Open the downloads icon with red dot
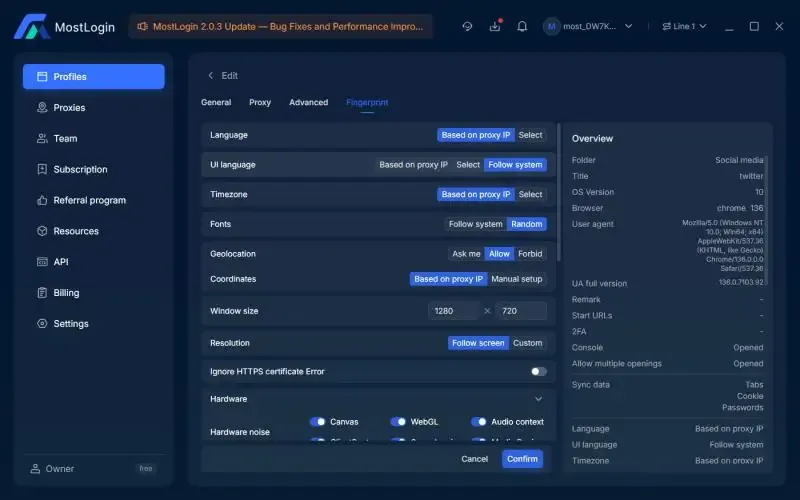800x500 pixels. coord(495,26)
